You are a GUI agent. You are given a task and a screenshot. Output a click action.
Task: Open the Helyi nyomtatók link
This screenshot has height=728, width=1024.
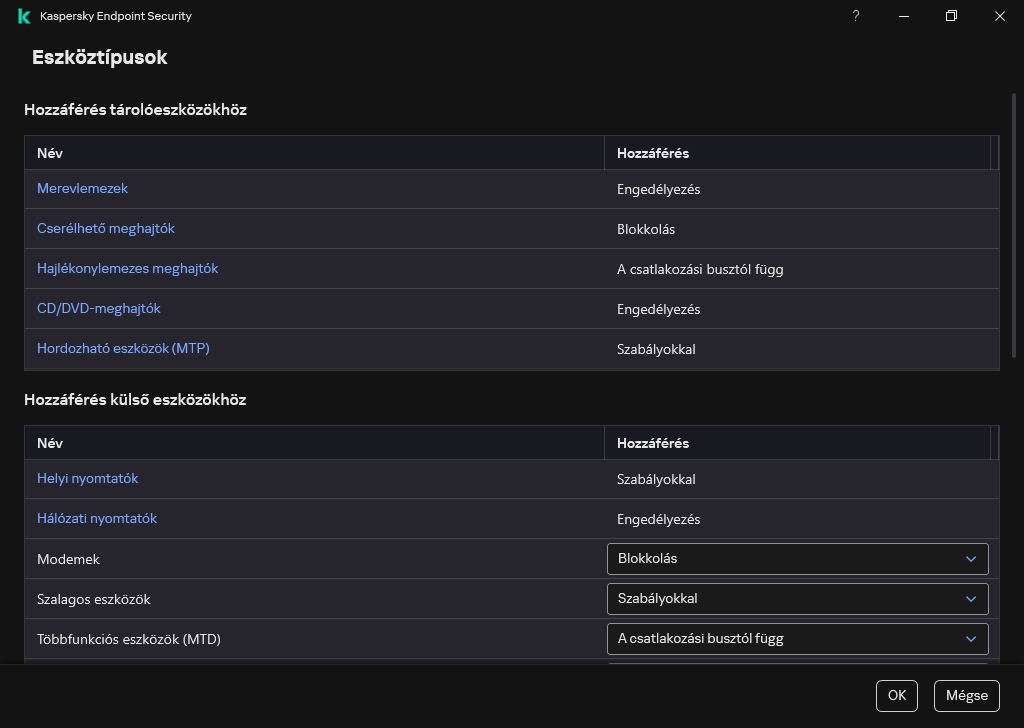pos(88,479)
